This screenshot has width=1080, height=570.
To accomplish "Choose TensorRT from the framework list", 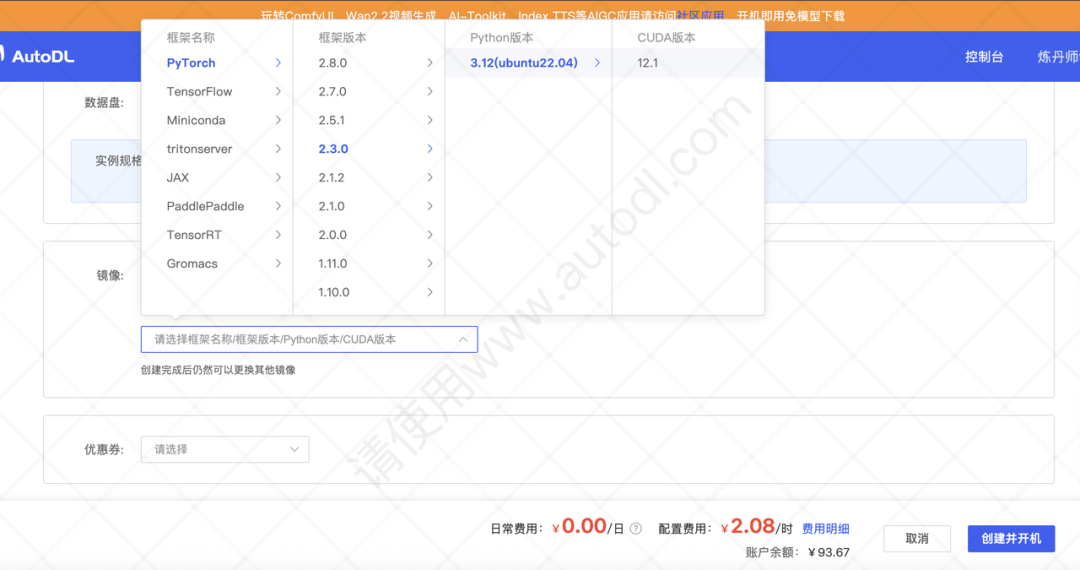I will tap(194, 235).
